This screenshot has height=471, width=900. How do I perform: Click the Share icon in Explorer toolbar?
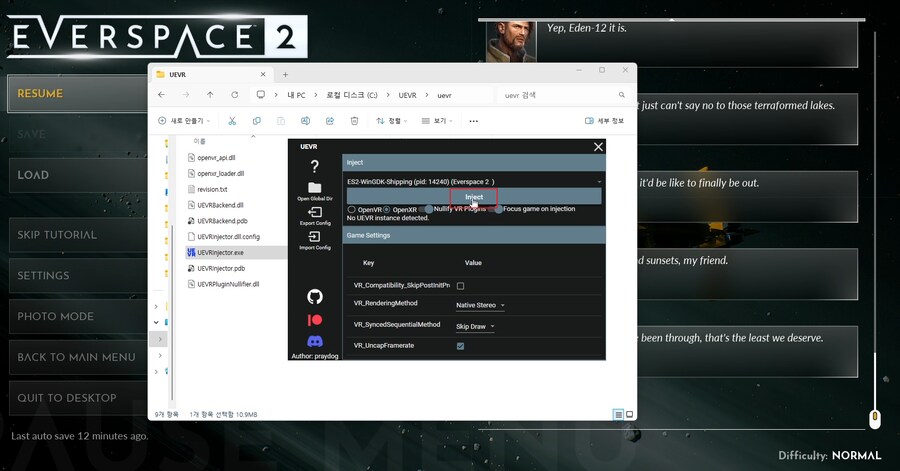pyautogui.click(x=329, y=120)
